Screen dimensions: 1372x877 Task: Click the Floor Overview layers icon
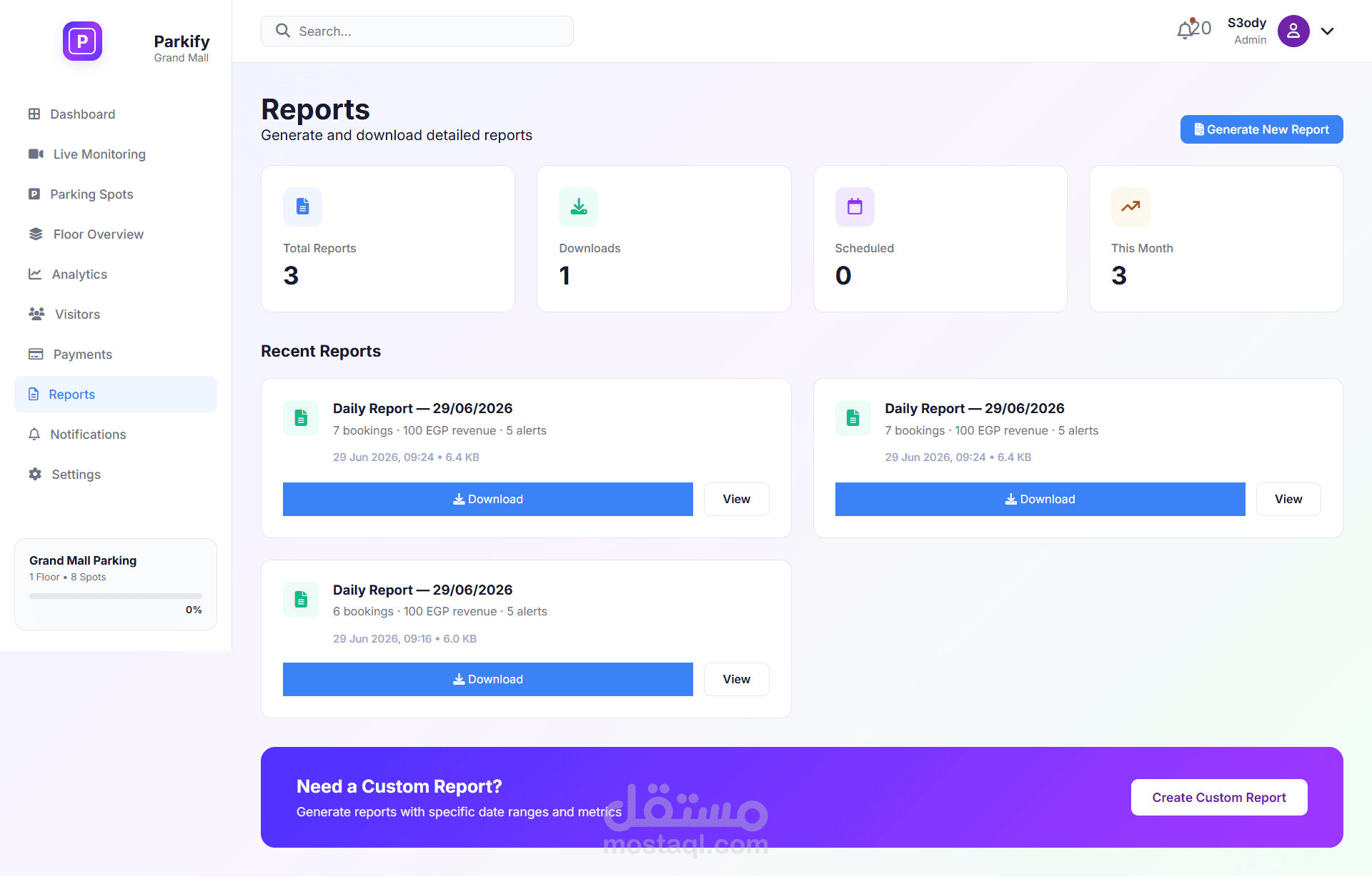(x=36, y=234)
